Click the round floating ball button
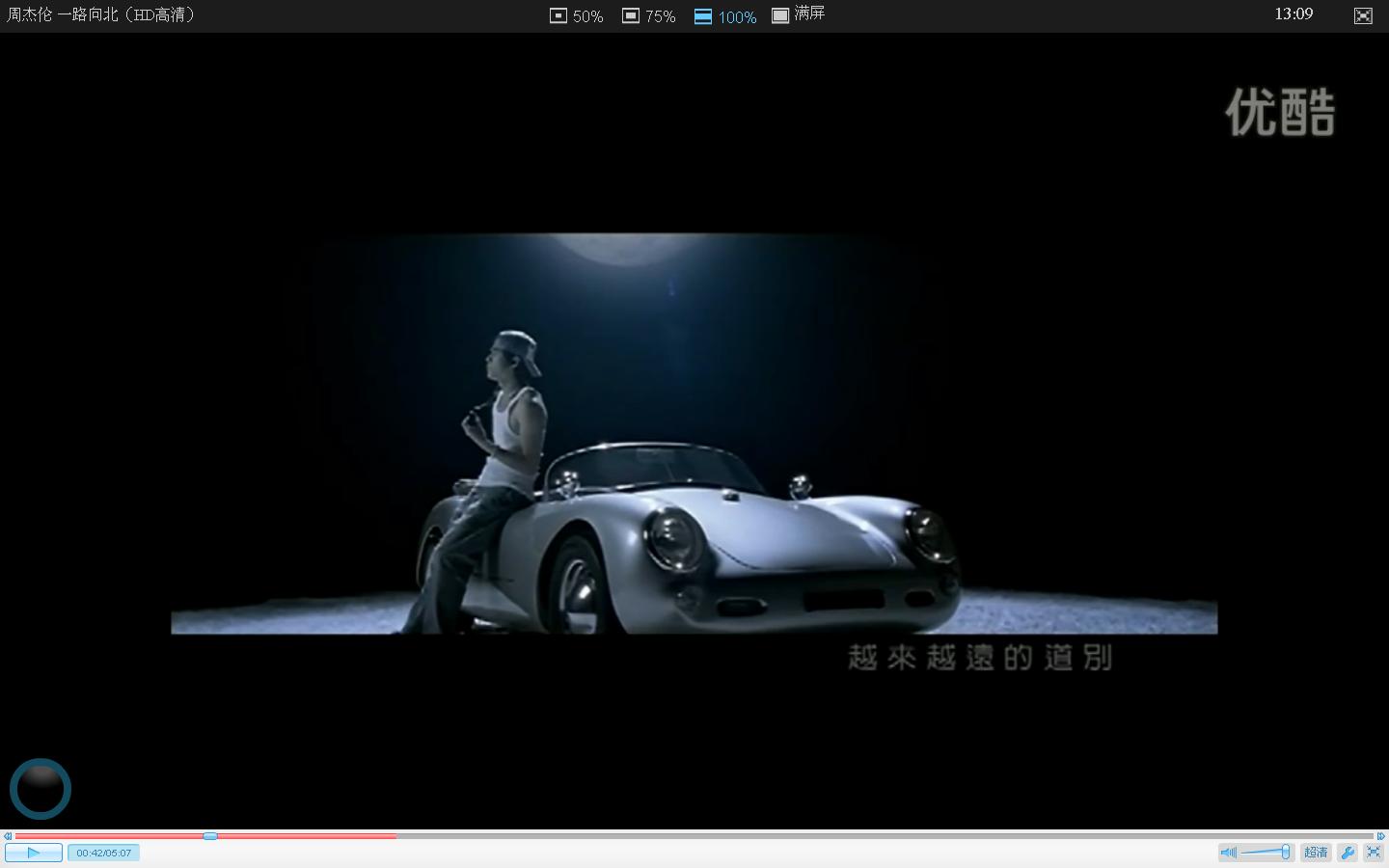 41,789
